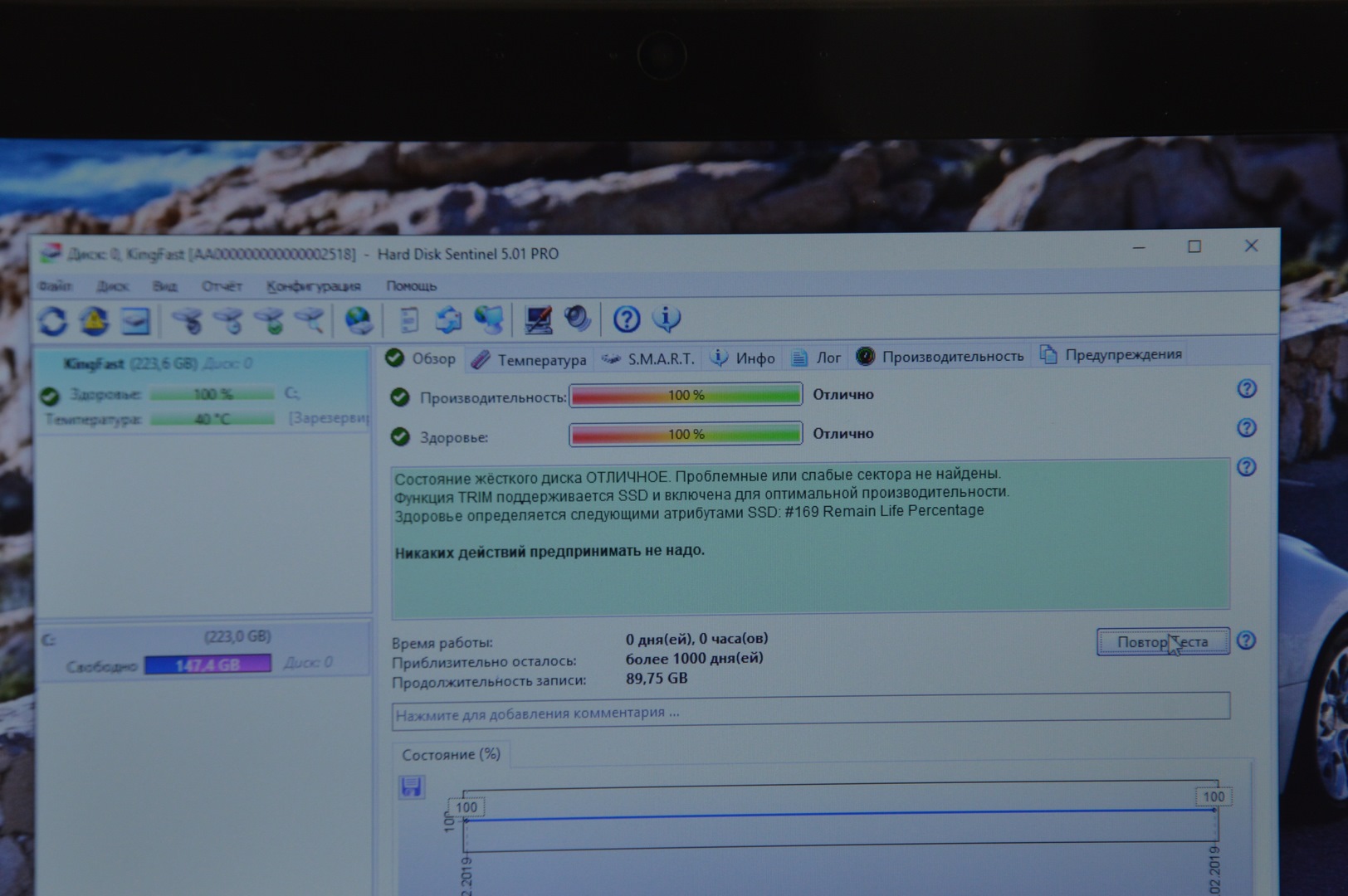Click the blue refresh arrows toolbar icon
The image size is (1348, 896).
point(53,320)
